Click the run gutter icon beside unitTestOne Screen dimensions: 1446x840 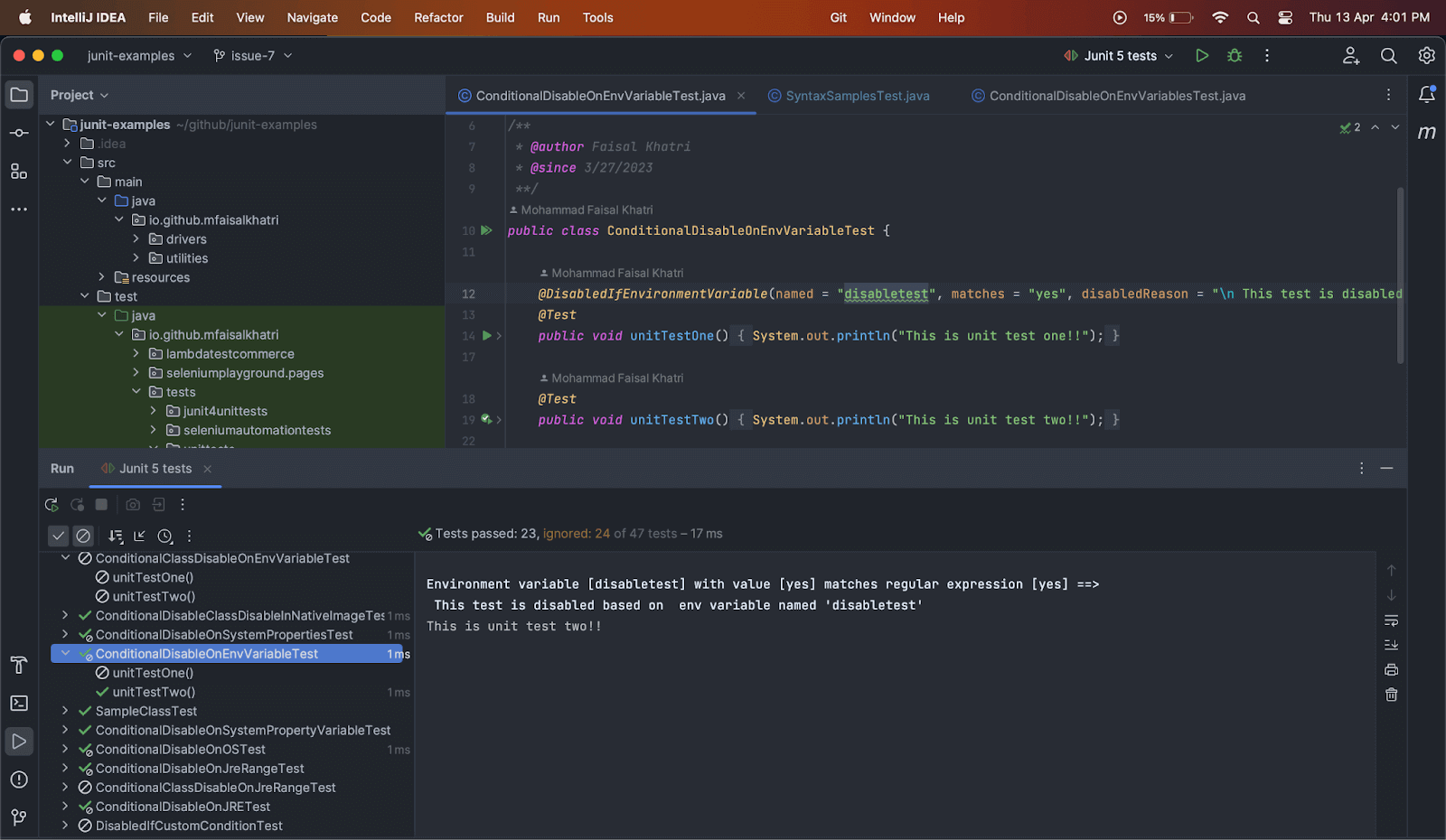(x=487, y=336)
